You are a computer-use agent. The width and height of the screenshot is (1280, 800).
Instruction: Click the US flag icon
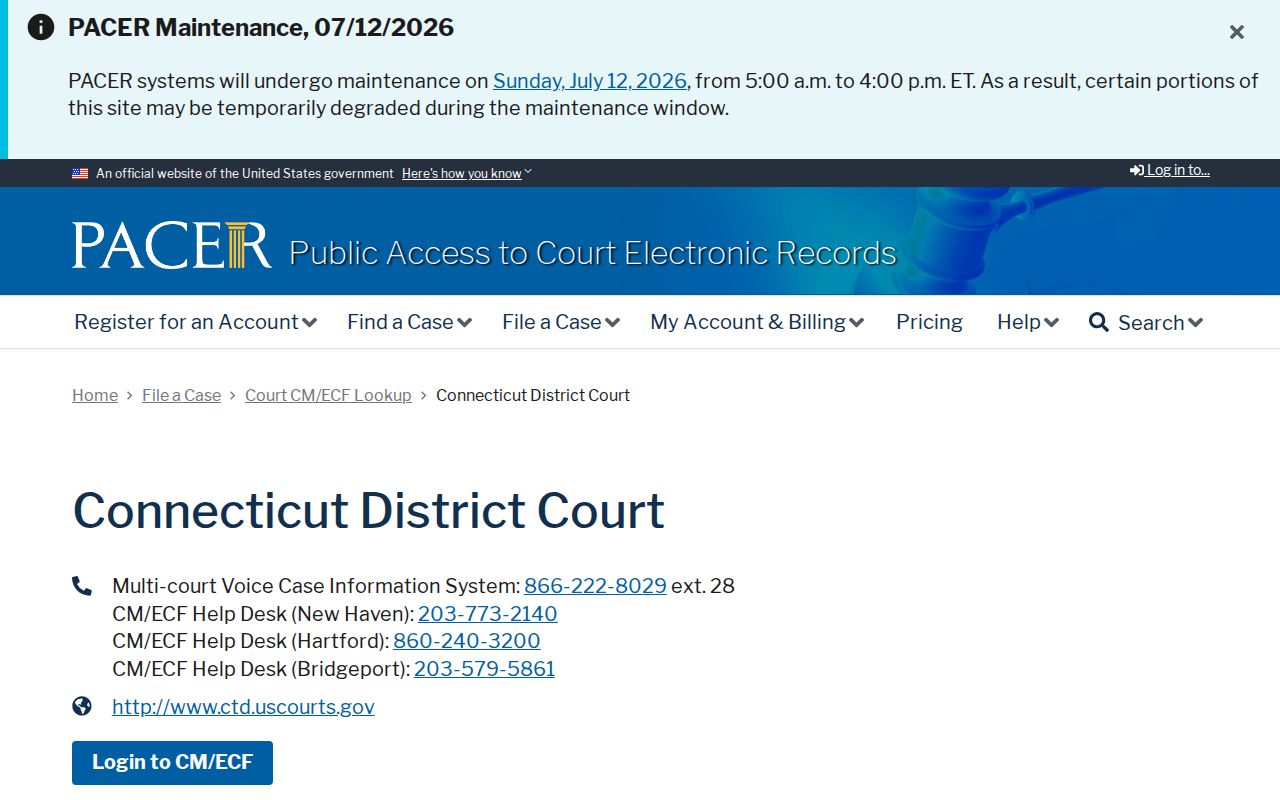(80, 174)
